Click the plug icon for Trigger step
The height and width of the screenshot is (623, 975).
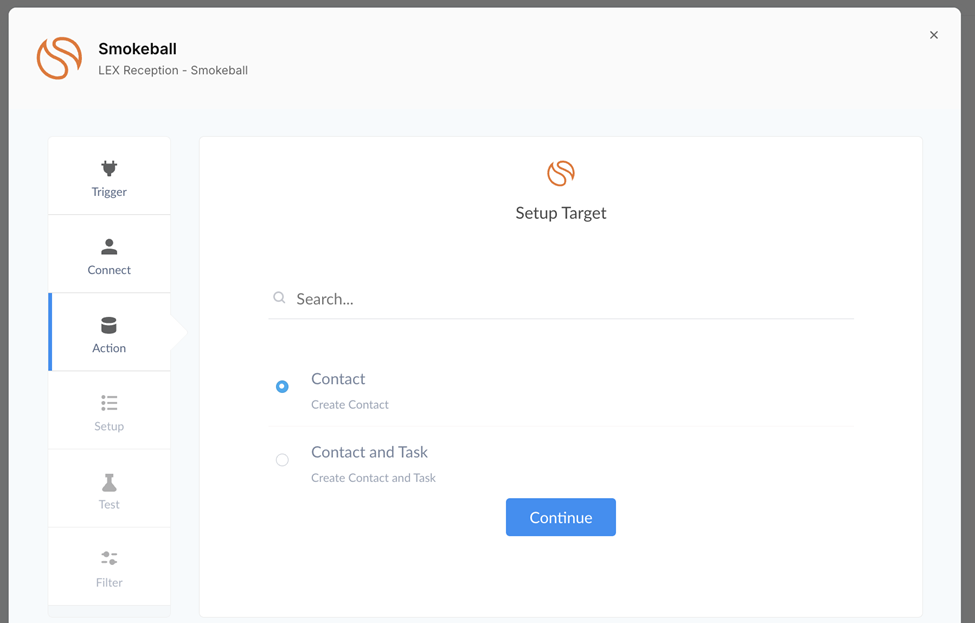coord(109,168)
